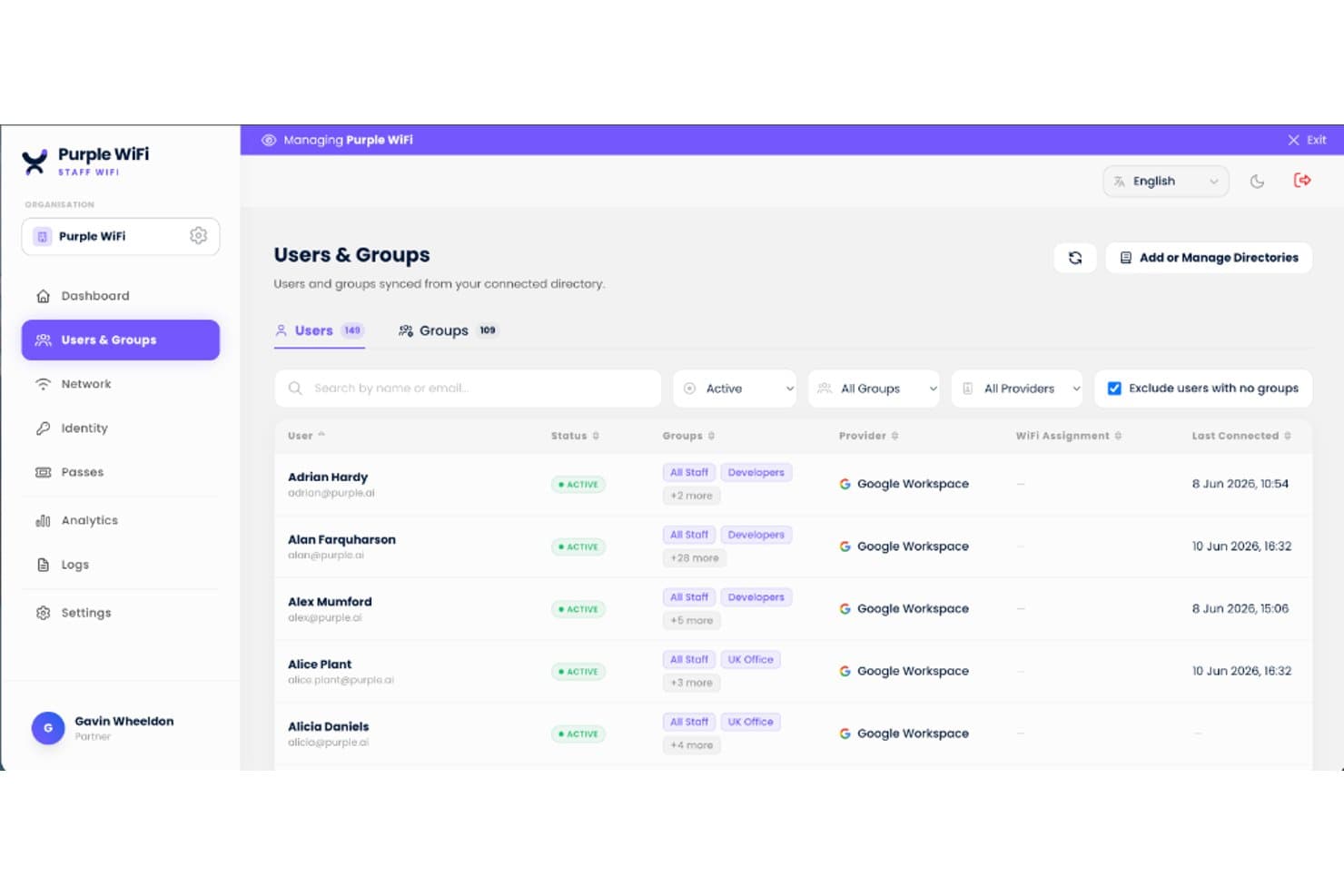This screenshot has height=896, width=1344.
Task: Open the Purple WiFi organisation selector
Action: tap(121, 236)
